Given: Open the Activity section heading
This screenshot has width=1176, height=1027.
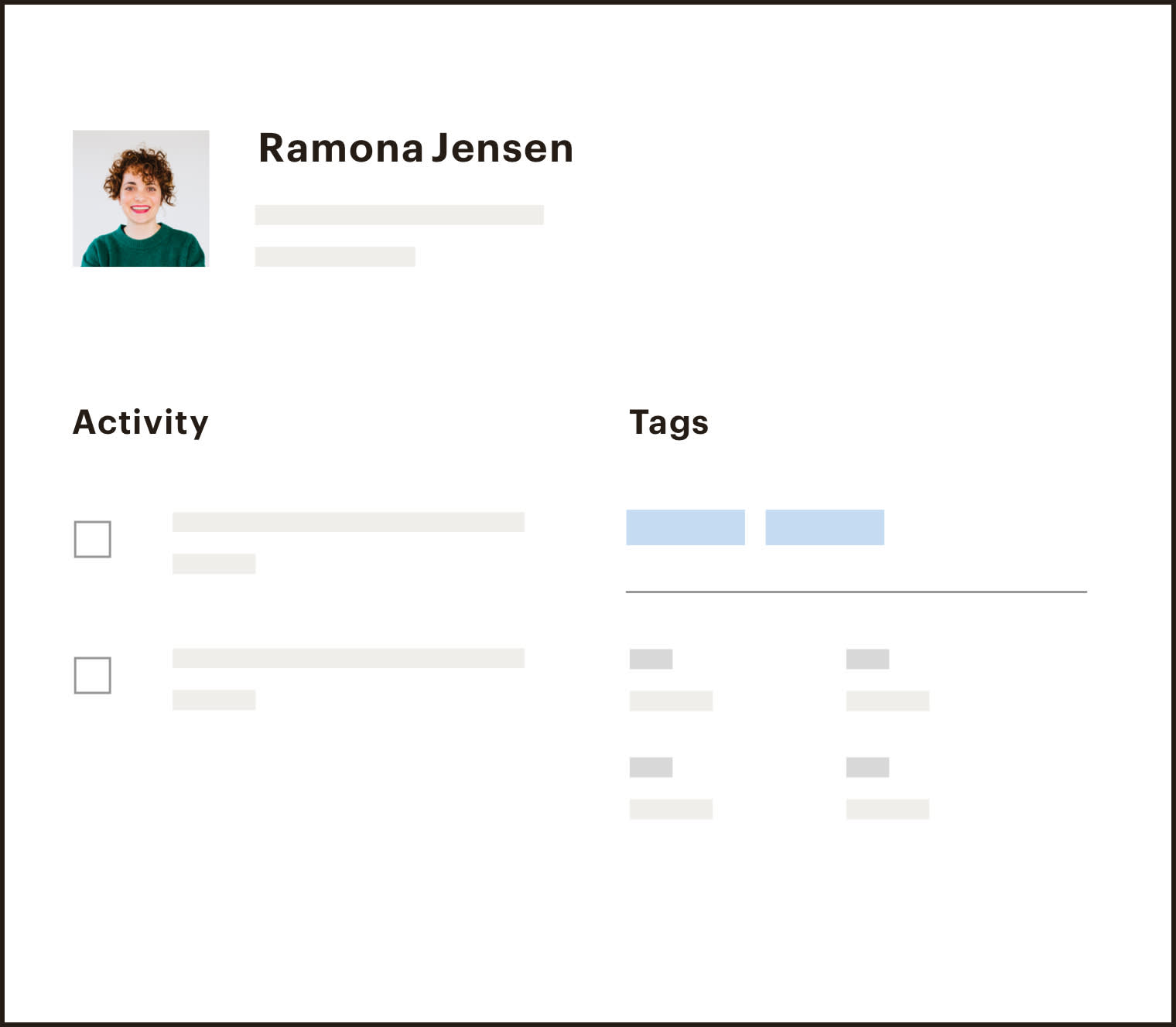Looking at the screenshot, I should pyautogui.click(x=141, y=422).
